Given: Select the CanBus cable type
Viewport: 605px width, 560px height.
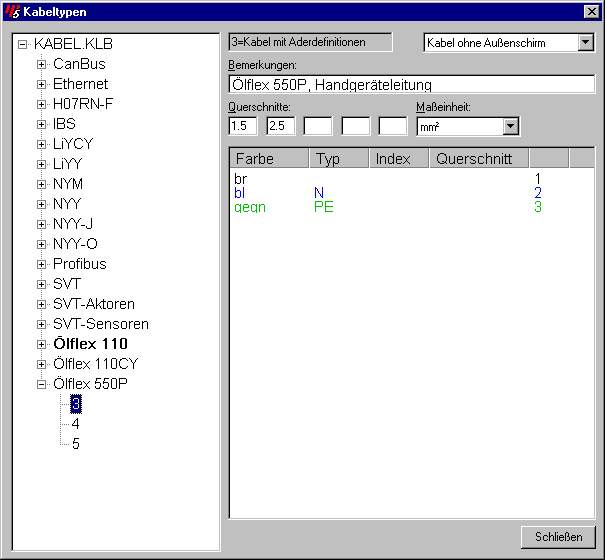Looking at the screenshot, I should pos(79,64).
